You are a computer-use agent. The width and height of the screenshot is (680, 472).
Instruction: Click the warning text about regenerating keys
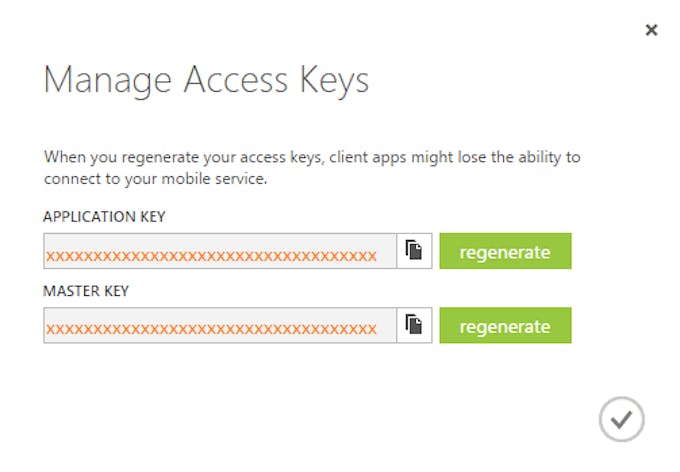[312, 167]
